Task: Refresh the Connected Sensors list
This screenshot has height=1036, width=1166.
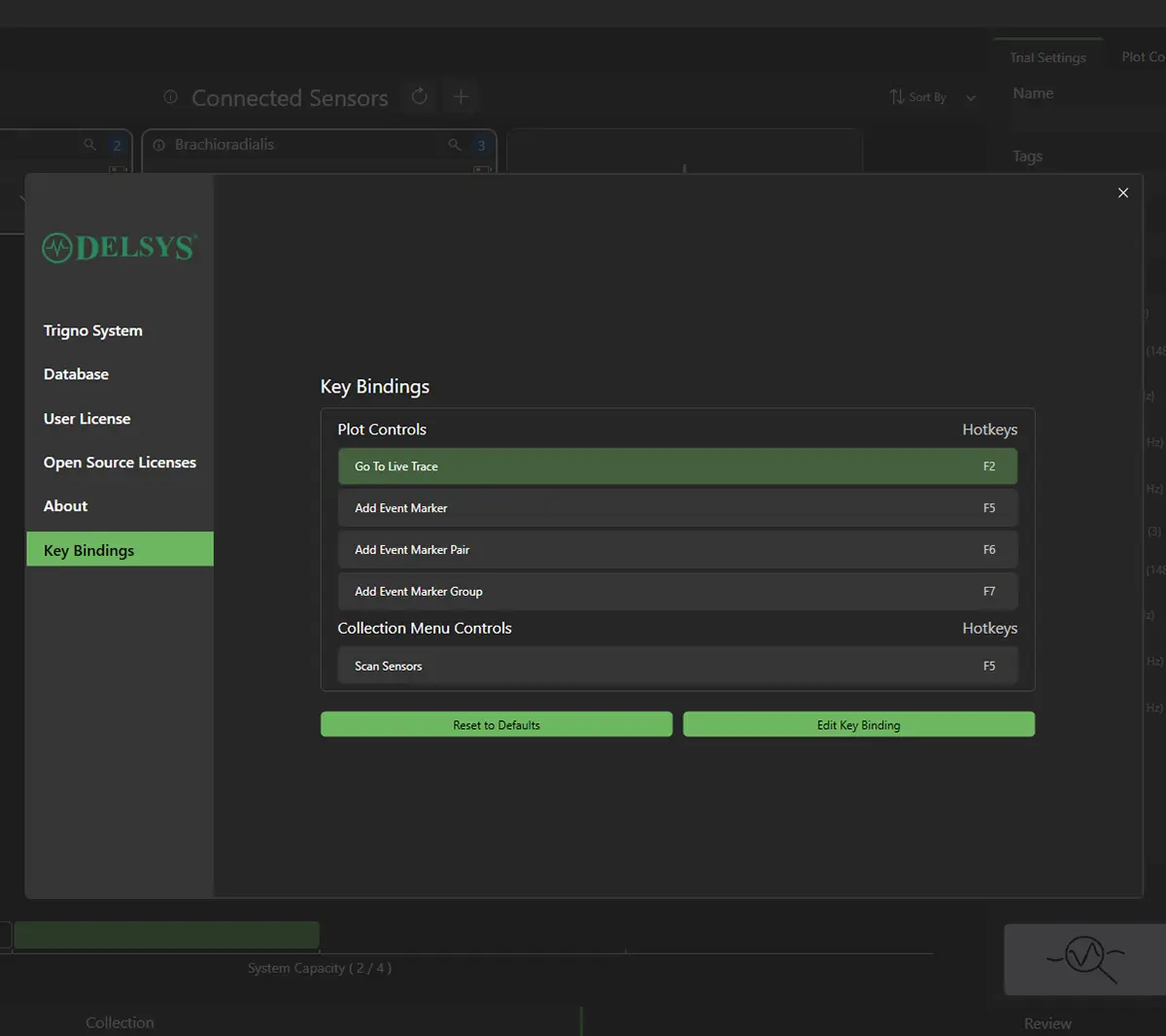Action: 420,96
